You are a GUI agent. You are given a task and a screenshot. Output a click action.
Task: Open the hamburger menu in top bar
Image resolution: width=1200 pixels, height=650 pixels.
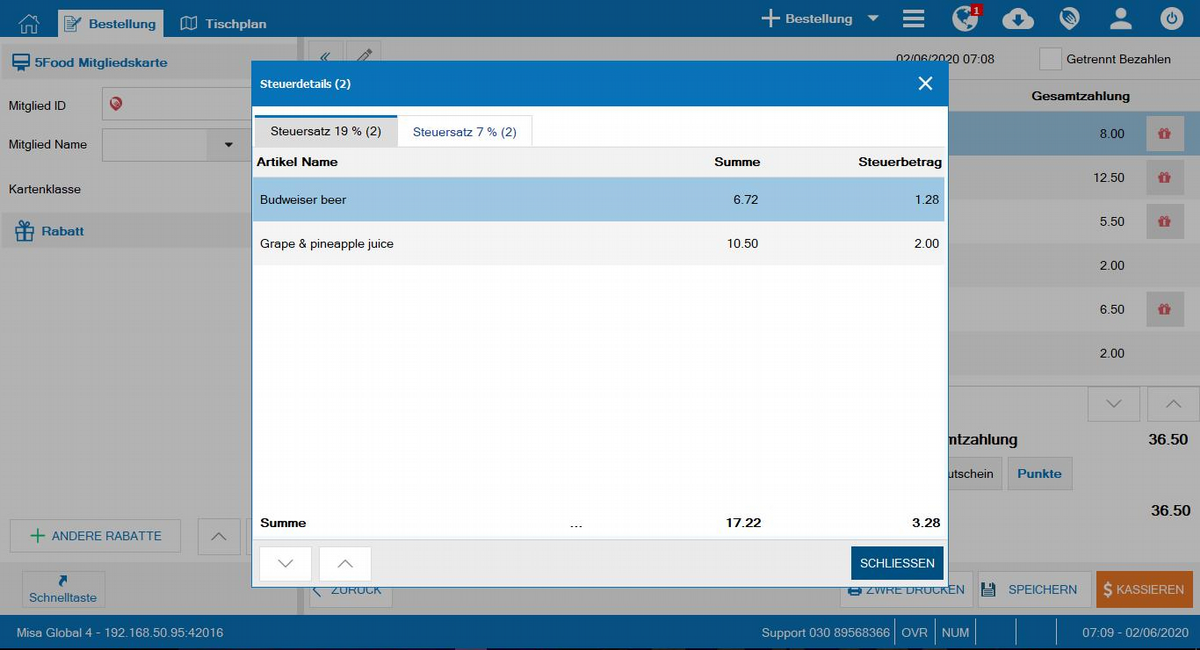click(913, 19)
